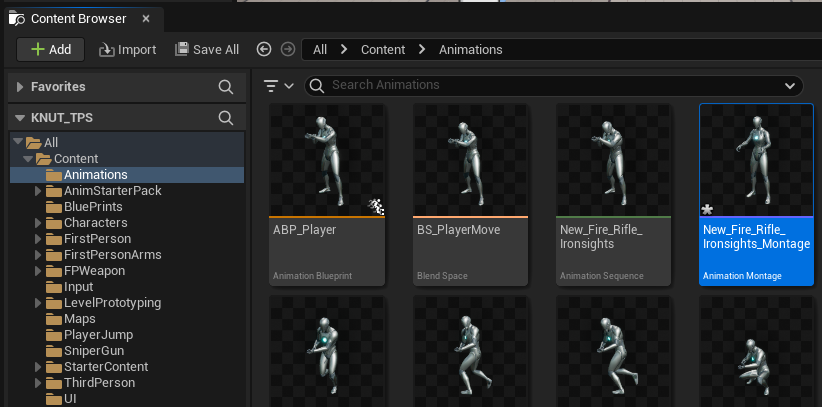The image size is (822, 407).
Task: Select the Content Browser tab
Action: point(84,19)
